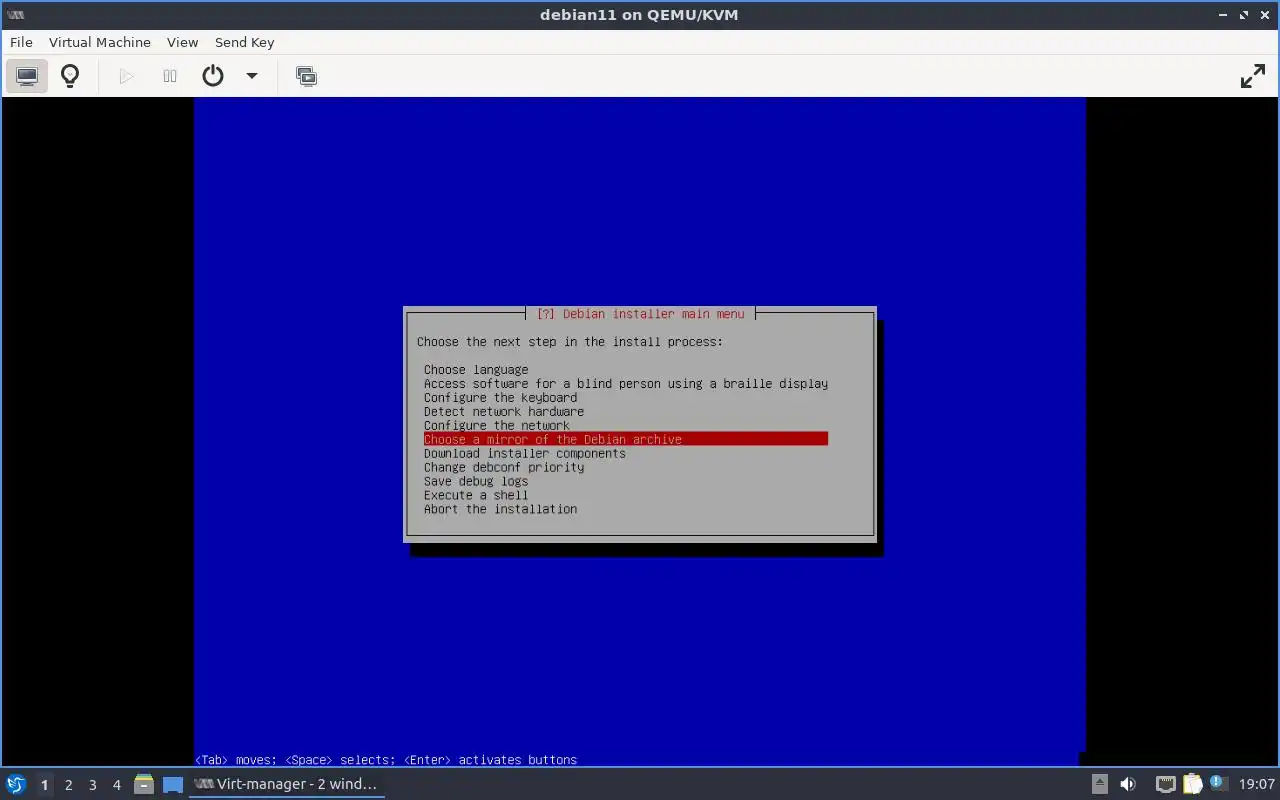Select 'Detect network hardware' entry
The image size is (1280, 800).
tap(504, 412)
